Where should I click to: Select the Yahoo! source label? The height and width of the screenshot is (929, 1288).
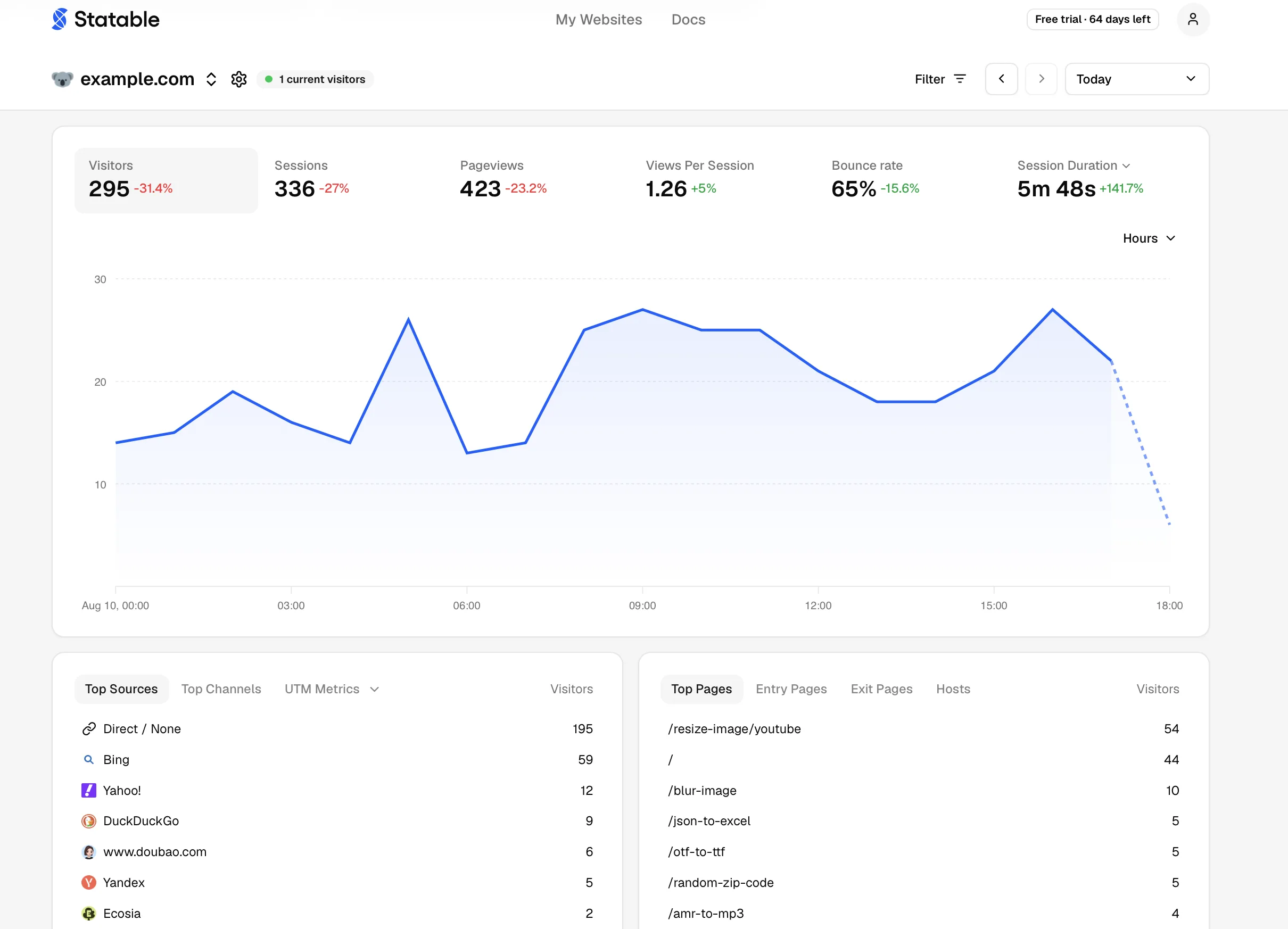pos(122,791)
